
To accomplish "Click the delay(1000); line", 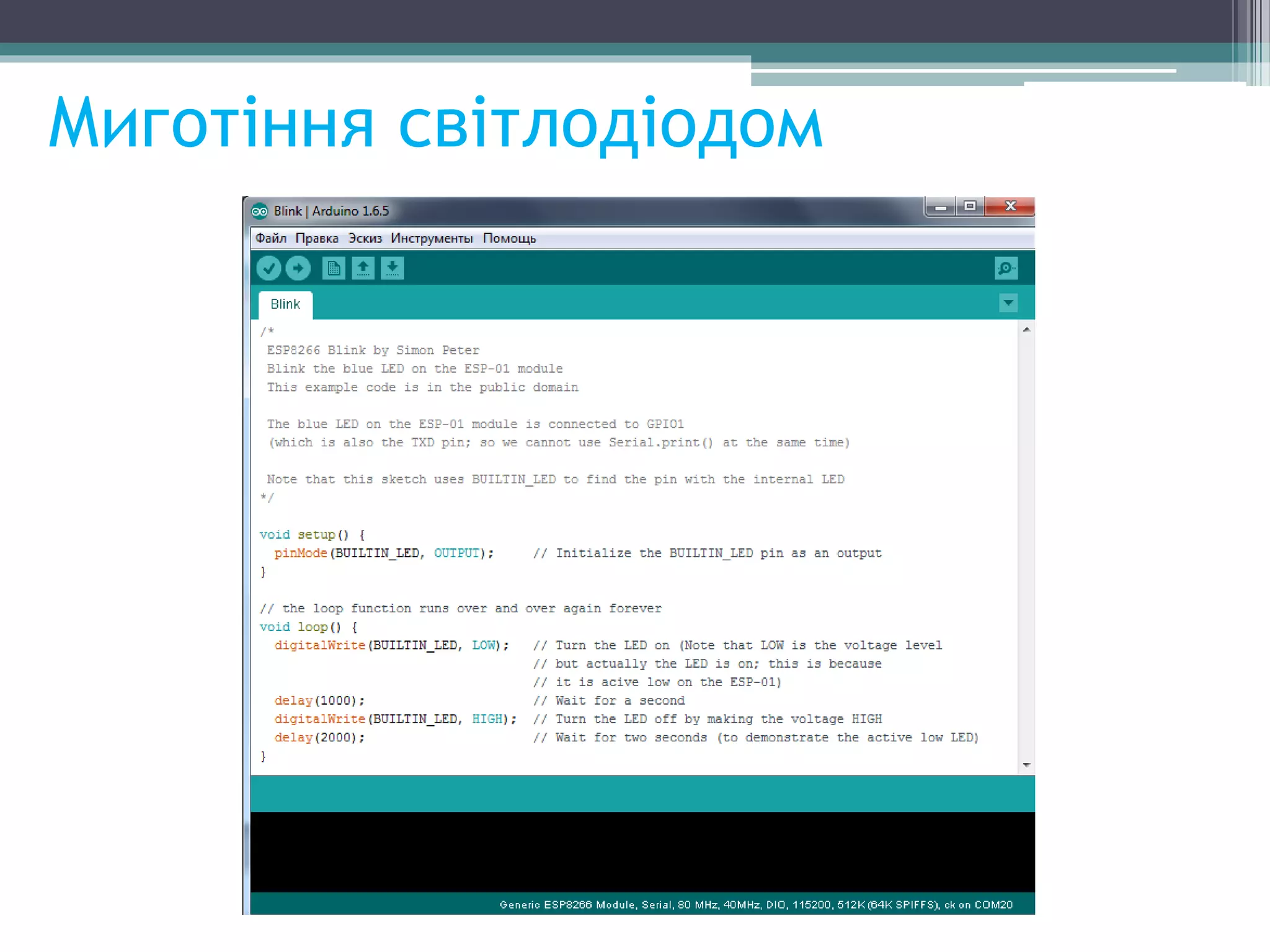I will [319, 700].
